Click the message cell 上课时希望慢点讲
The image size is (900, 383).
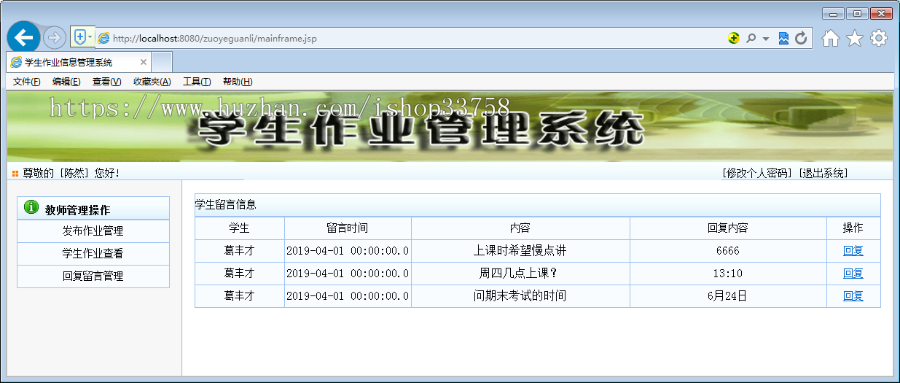521,251
